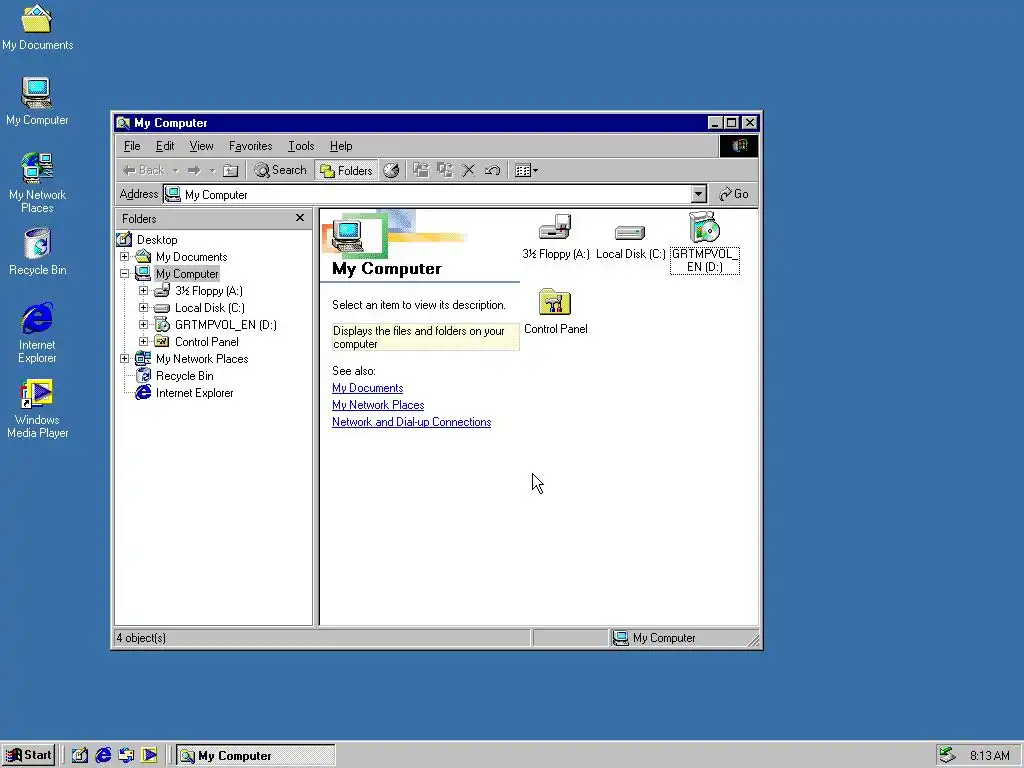The height and width of the screenshot is (768, 1024).
Task: Open the Views dropdown button
Action: click(526, 170)
